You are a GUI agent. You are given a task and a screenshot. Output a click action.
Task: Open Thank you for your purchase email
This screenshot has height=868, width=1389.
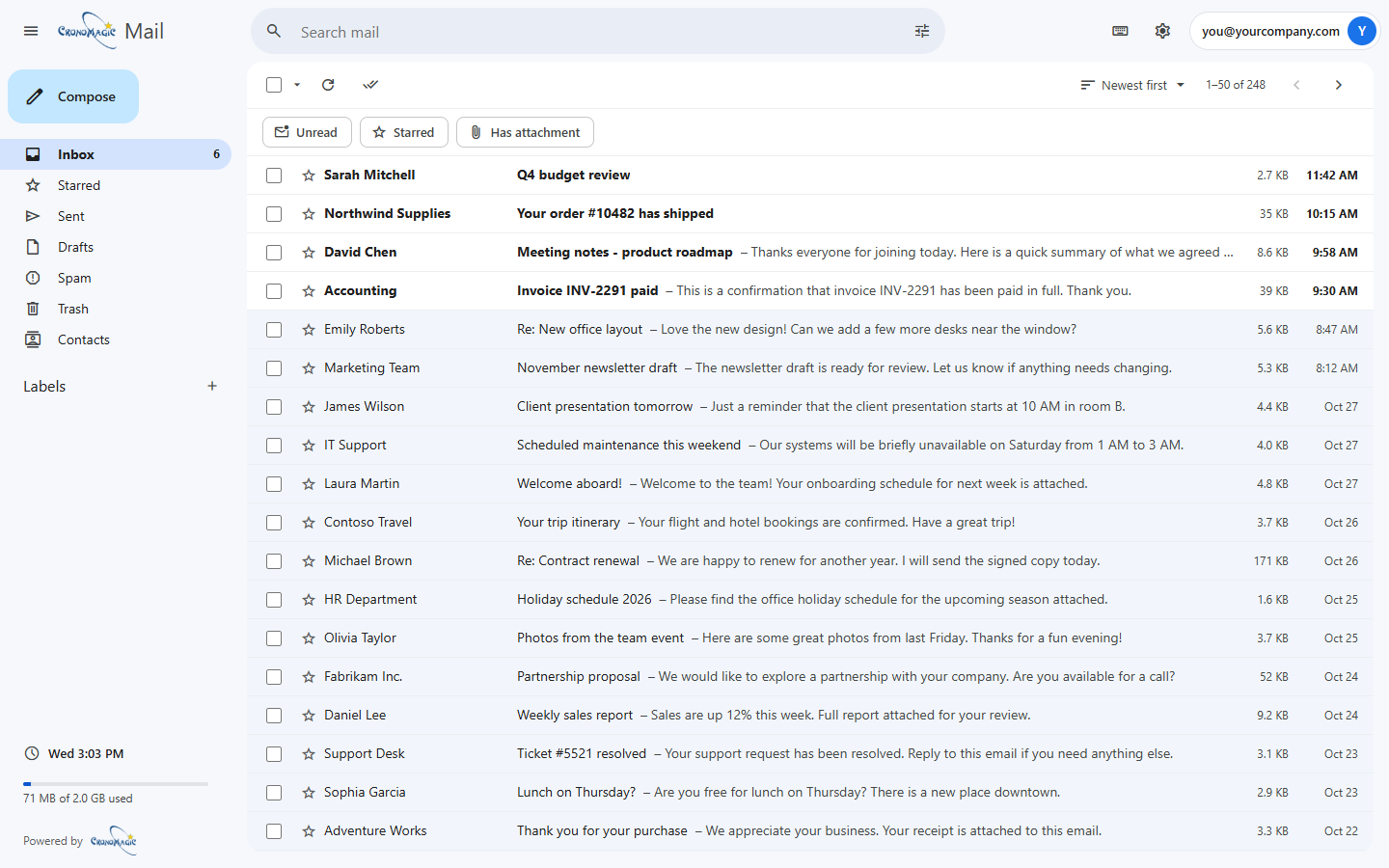point(810,831)
